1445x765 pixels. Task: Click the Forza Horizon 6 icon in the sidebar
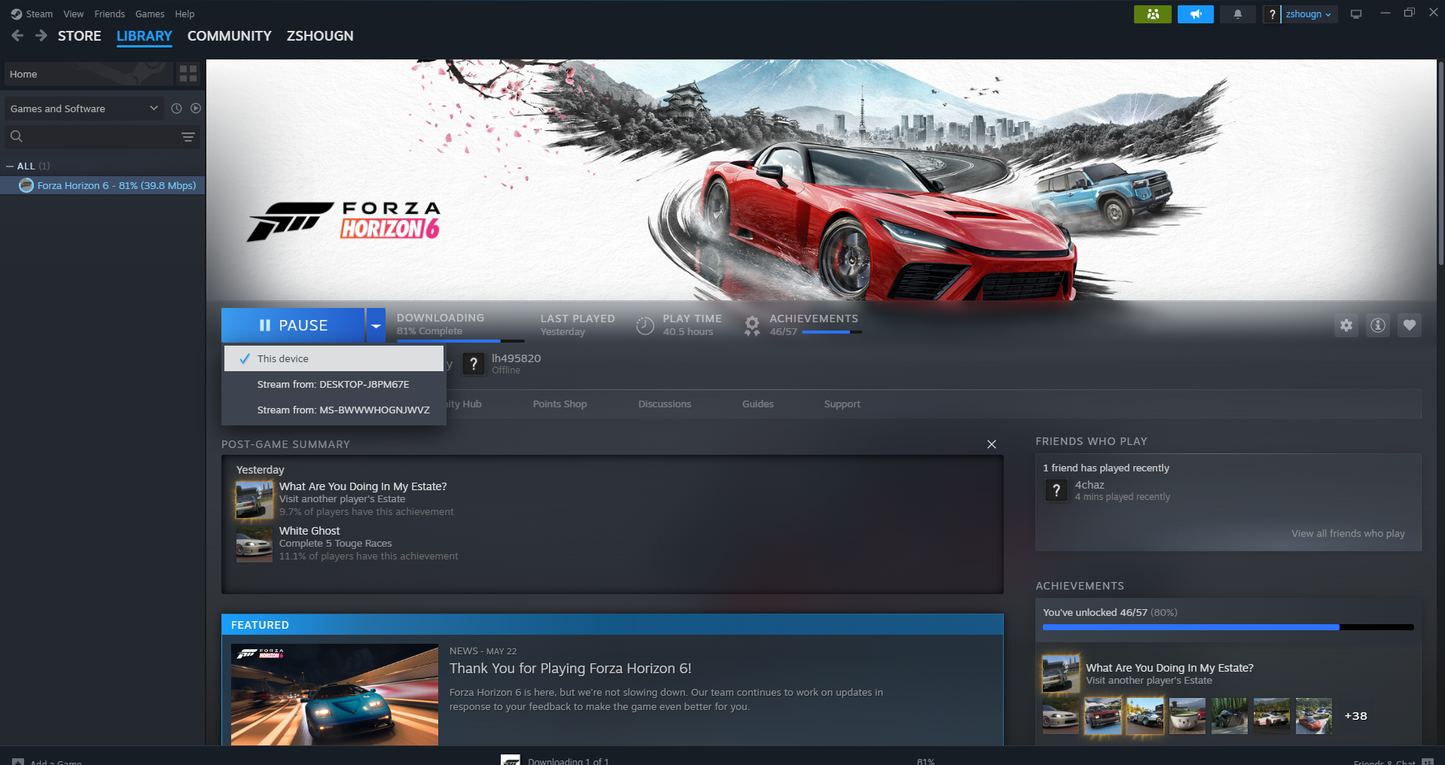point(26,185)
